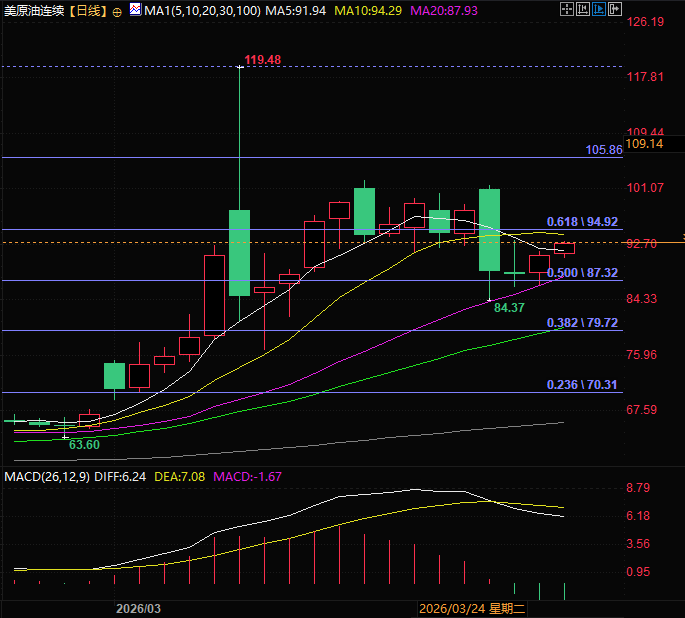Image resolution: width=685 pixels, height=618 pixels.
Task: Click the panel expand-right arrow icon
Action: (615, 9)
